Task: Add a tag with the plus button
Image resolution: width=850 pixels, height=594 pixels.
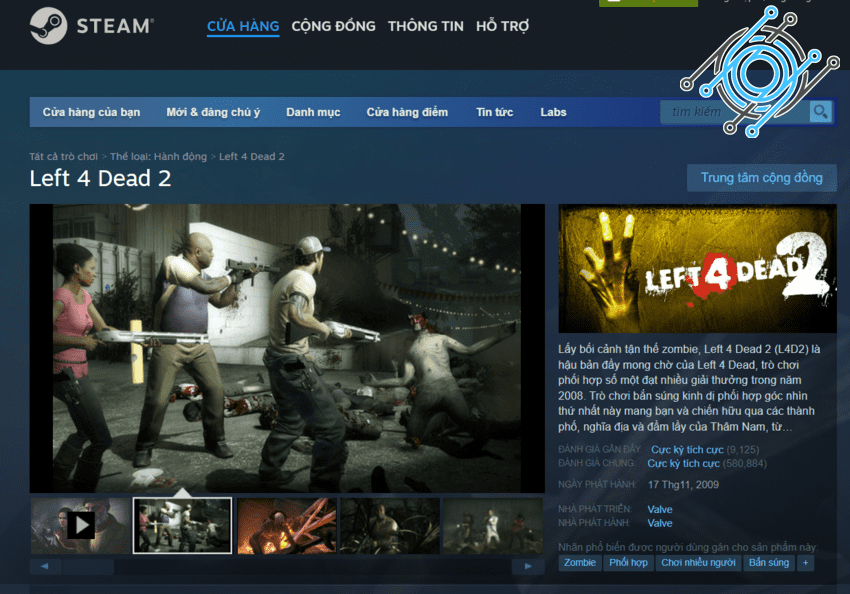Action: click(x=805, y=563)
